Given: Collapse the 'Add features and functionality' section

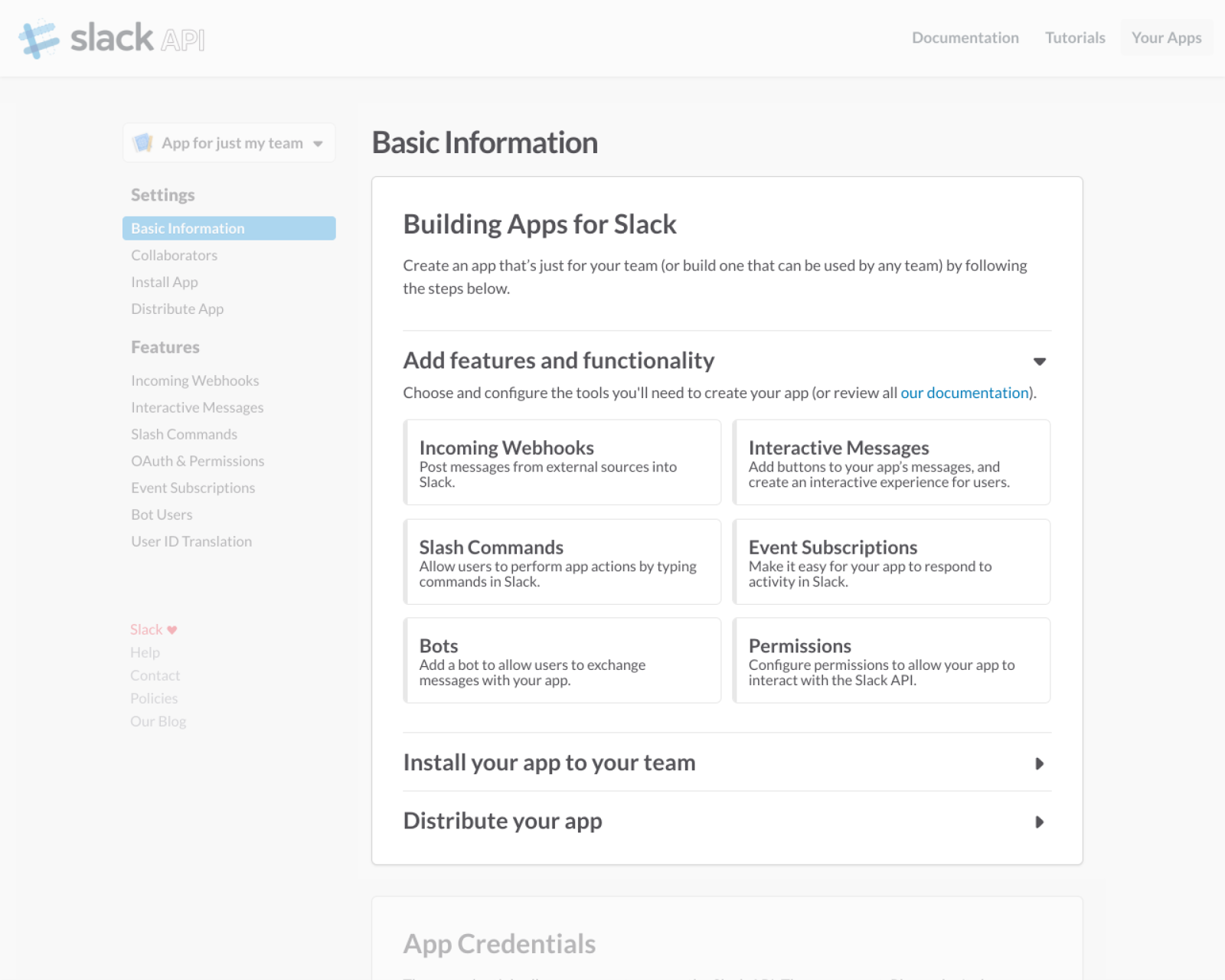Looking at the screenshot, I should (x=1039, y=361).
